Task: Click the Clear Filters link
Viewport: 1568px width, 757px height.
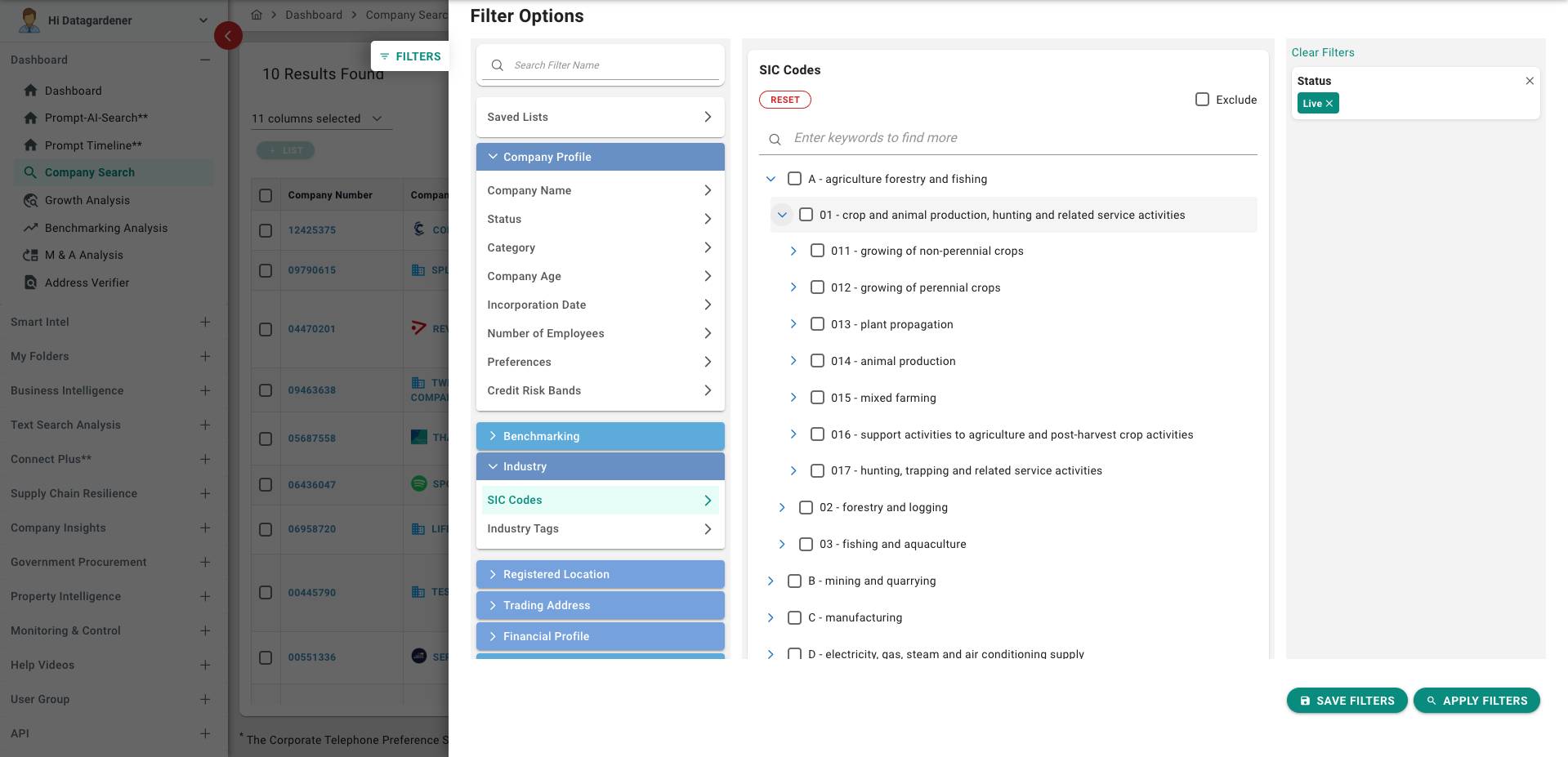Action: (x=1322, y=52)
